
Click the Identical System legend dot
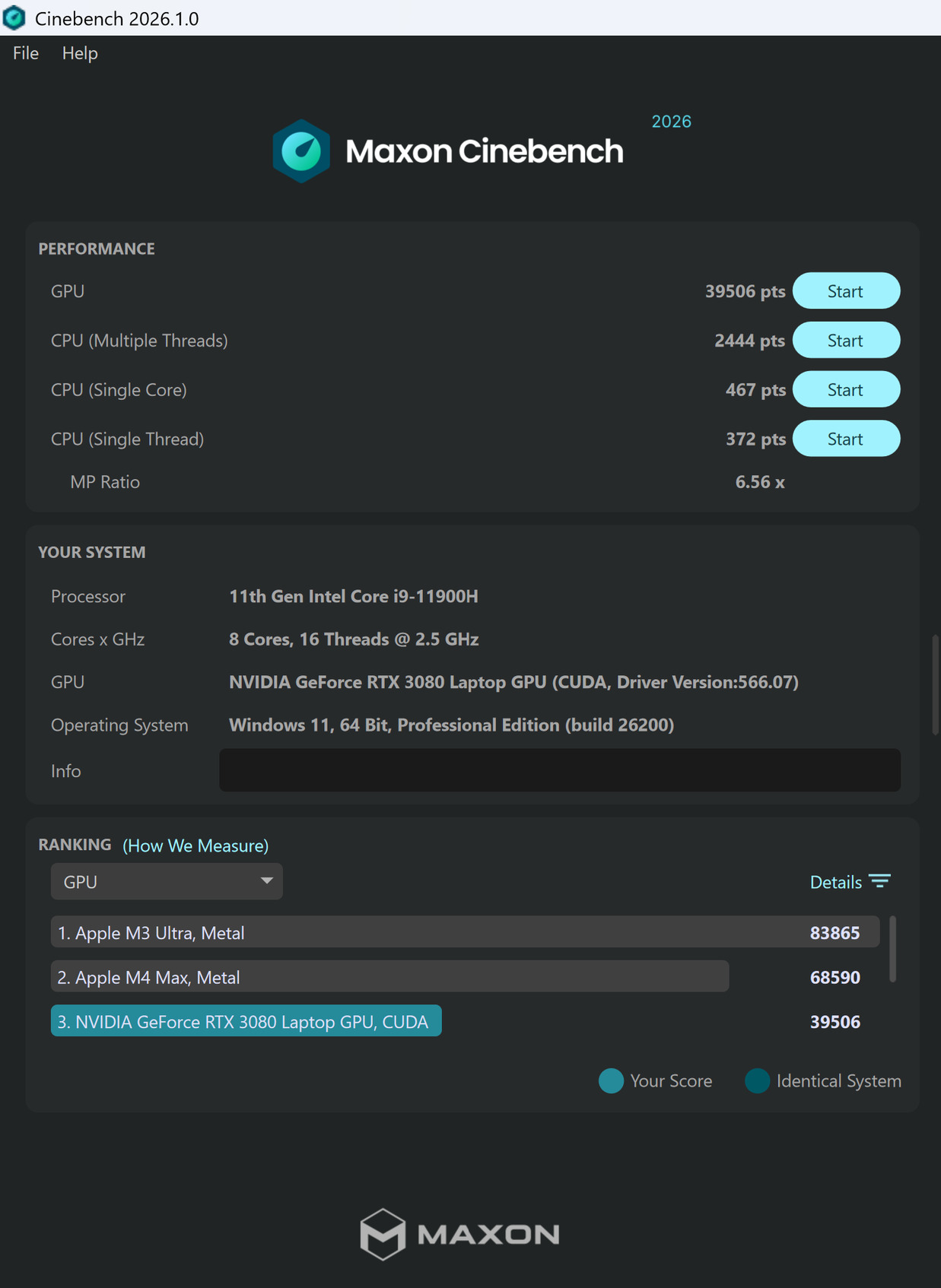(x=758, y=1080)
